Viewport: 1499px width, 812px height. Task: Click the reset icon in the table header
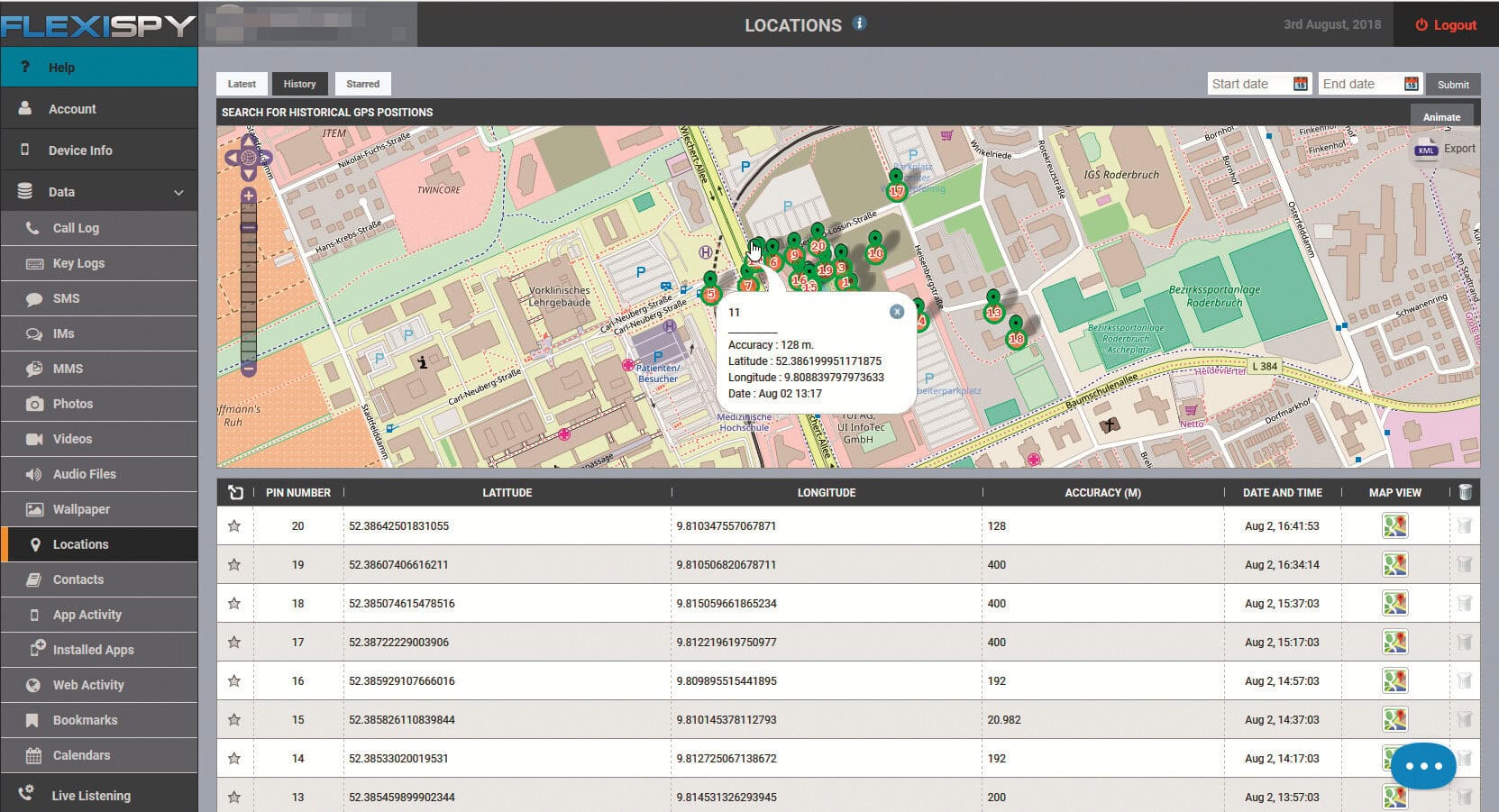[x=235, y=493]
